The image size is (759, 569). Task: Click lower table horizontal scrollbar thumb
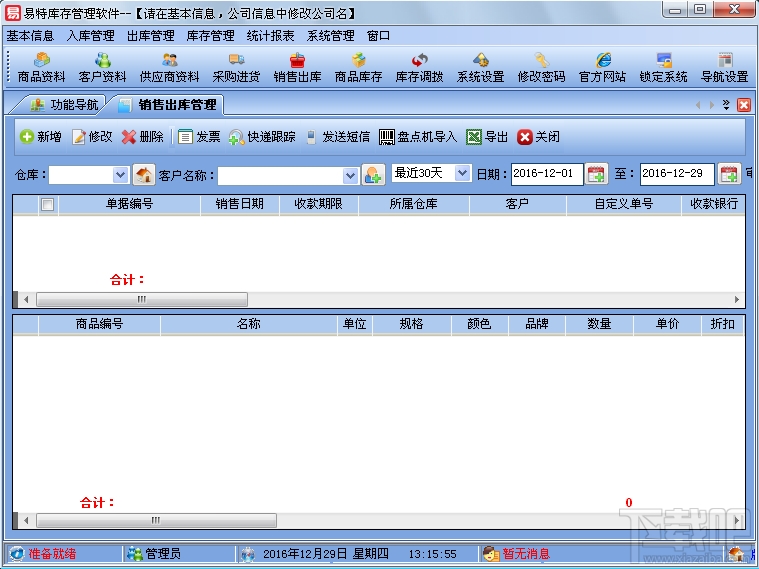pos(156,521)
